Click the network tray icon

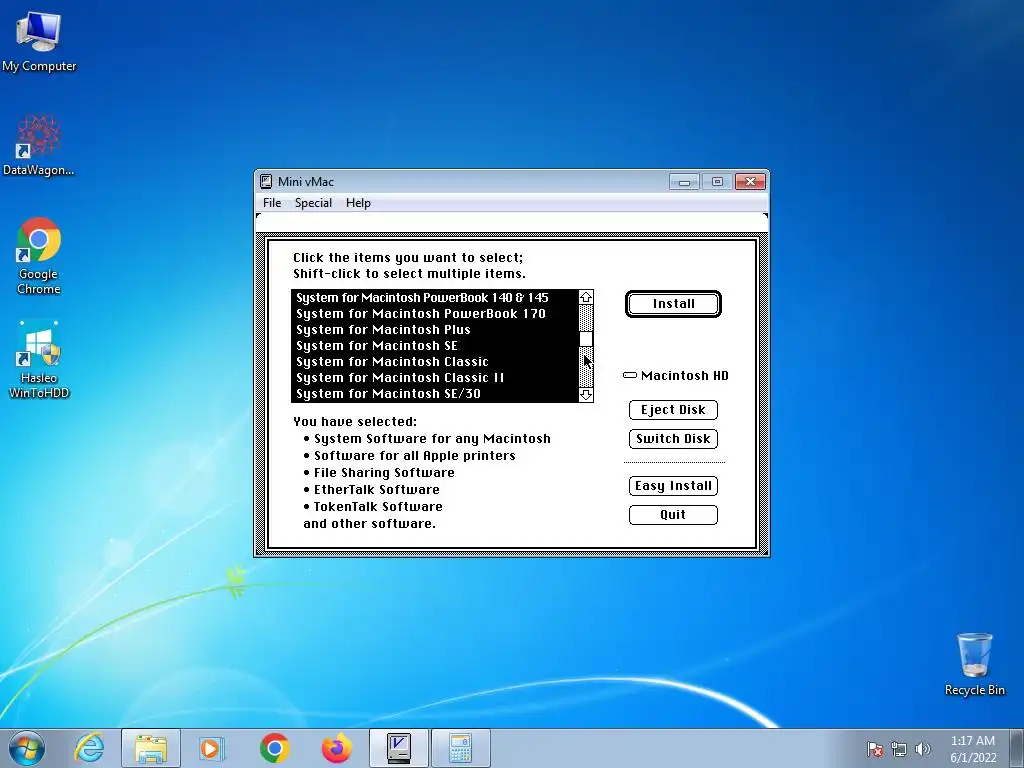coord(899,749)
